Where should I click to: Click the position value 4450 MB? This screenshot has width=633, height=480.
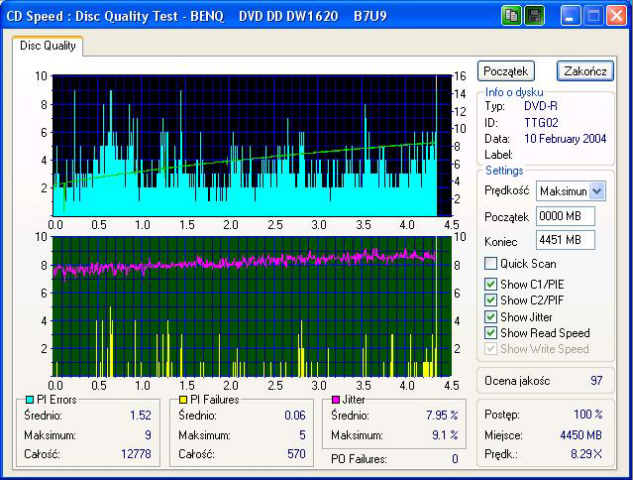pyautogui.click(x=581, y=435)
